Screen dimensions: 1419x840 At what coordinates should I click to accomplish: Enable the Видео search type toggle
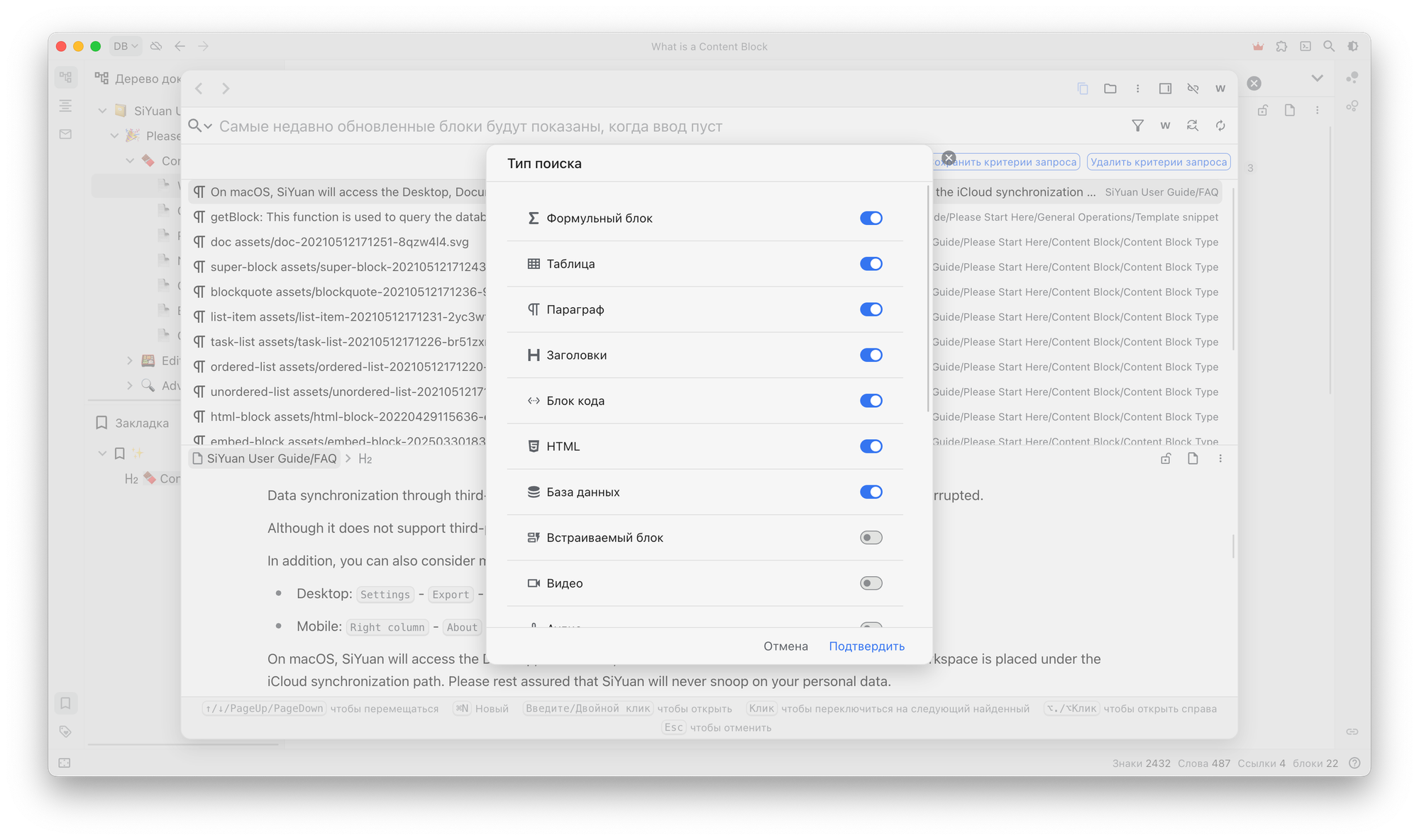[871, 583]
